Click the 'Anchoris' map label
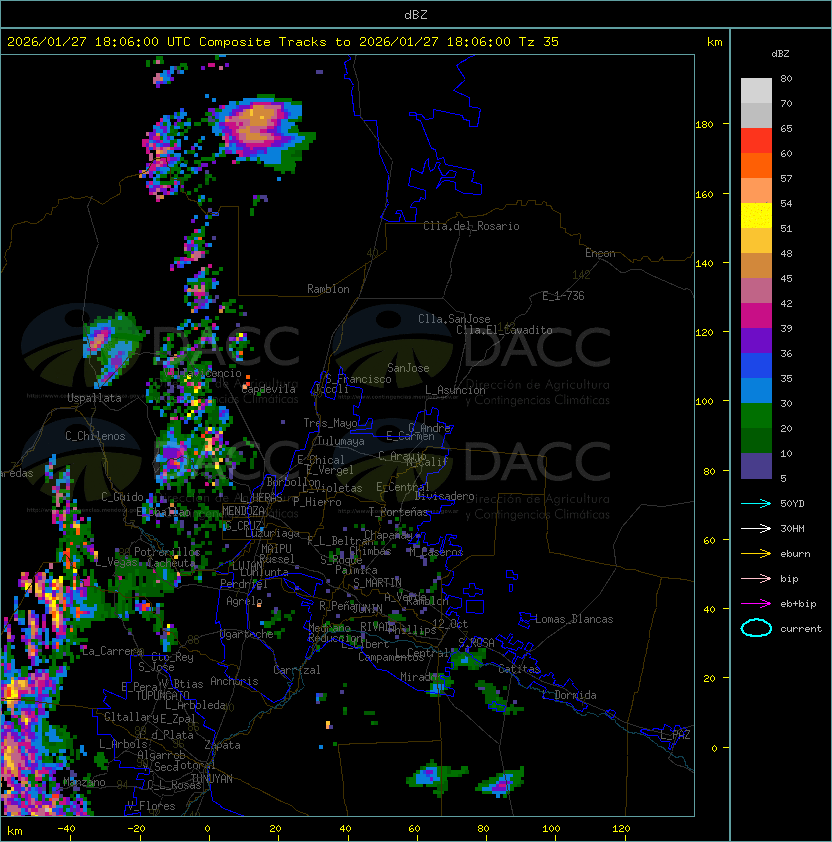 tap(234, 681)
